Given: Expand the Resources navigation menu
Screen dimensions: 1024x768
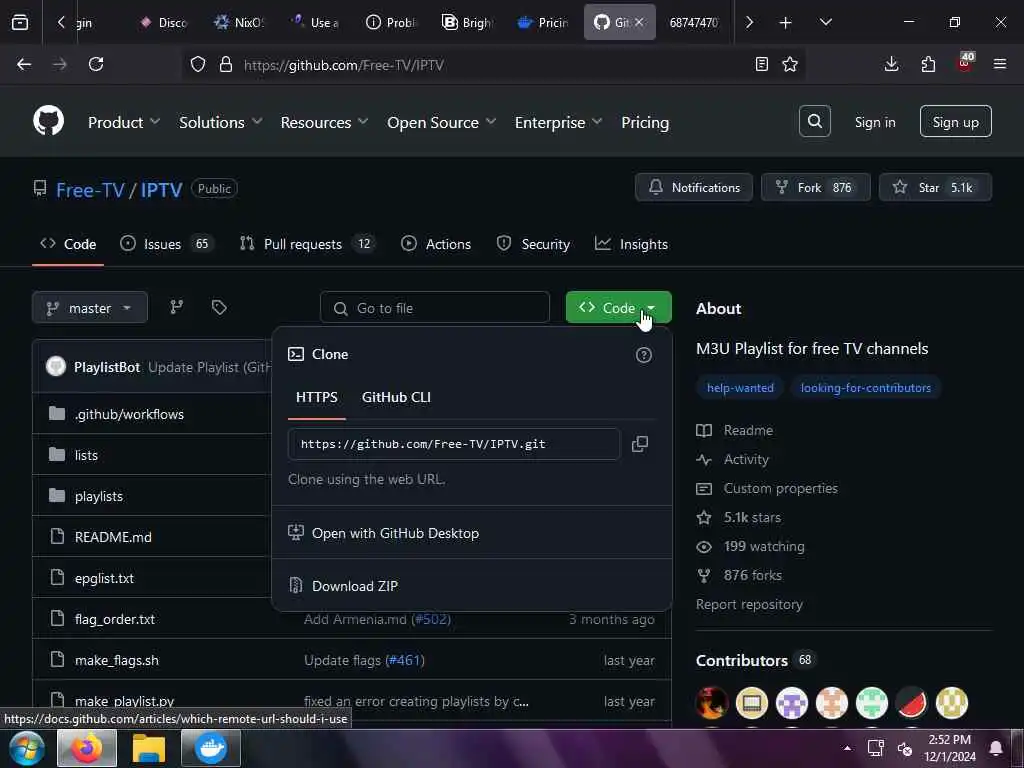Looking at the screenshot, I should 324,122.
